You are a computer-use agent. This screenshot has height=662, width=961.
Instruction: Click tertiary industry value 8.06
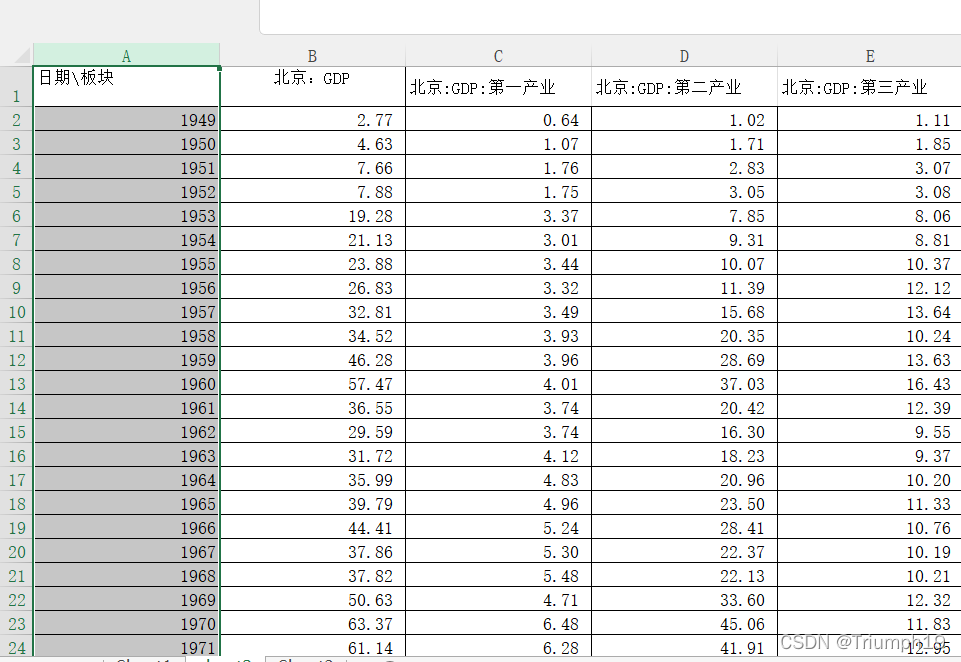click(x=870, y=216)
